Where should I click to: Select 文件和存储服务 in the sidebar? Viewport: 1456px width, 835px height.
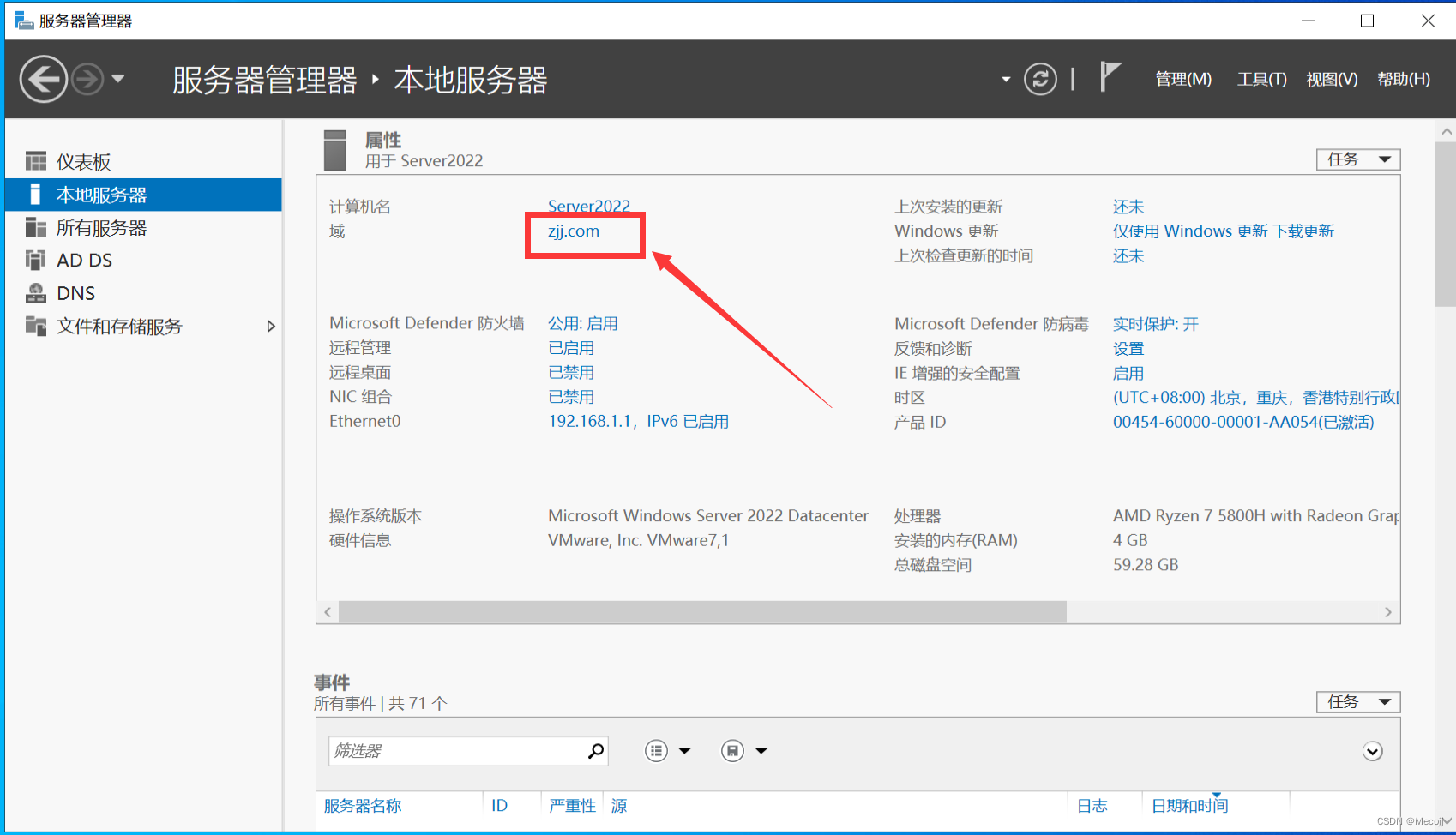(x=143, y=327)
